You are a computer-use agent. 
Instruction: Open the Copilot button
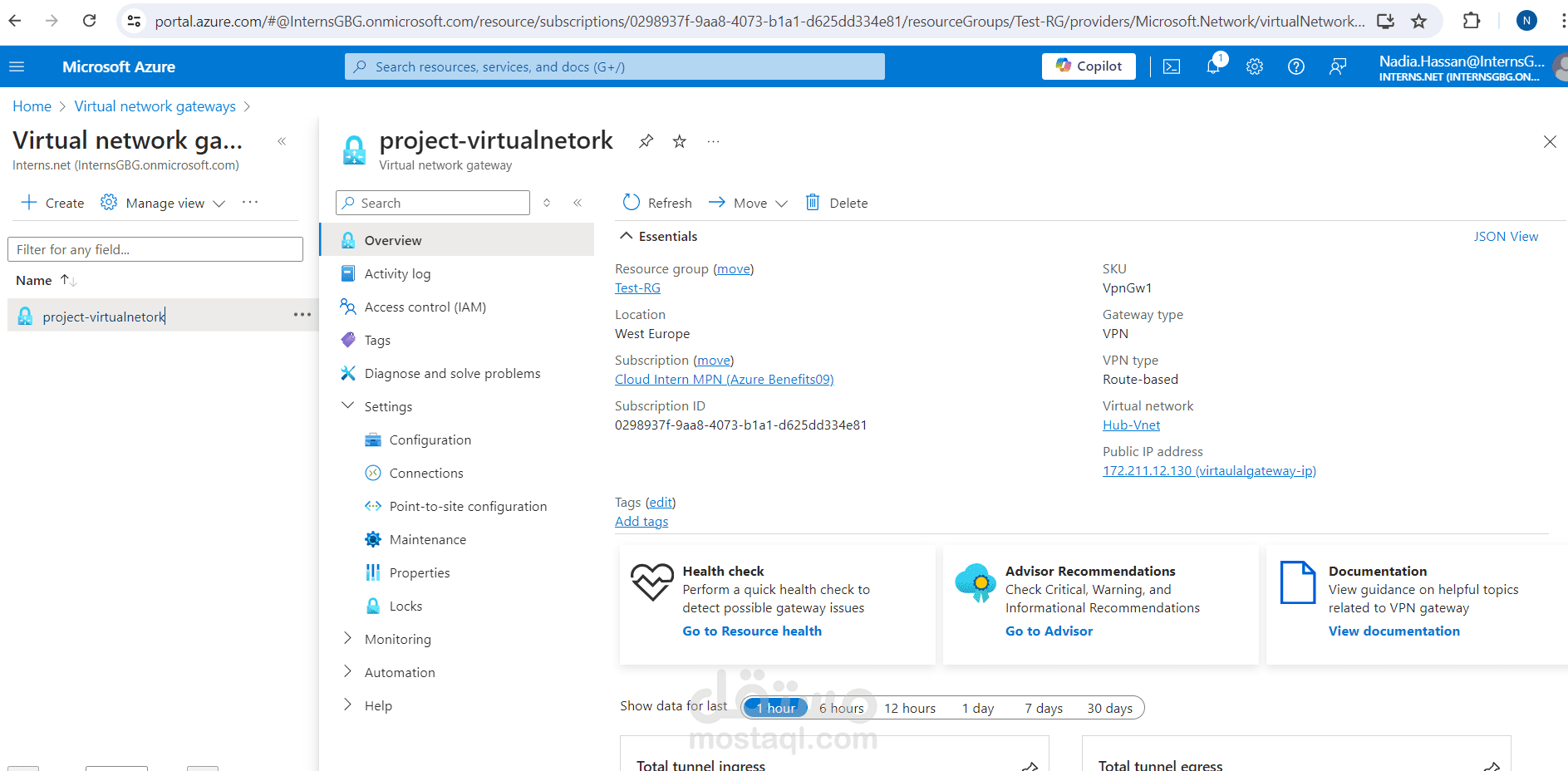click(1089, 66)
